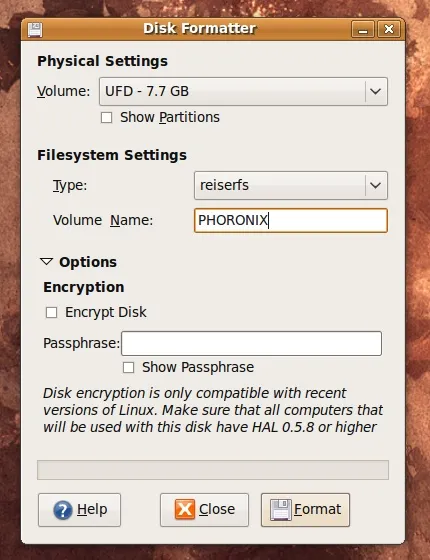The height and width of the screenshot is (560, 430).
Task: Enable the Show Partitions checkbox
Action: [x=106, y=118]
